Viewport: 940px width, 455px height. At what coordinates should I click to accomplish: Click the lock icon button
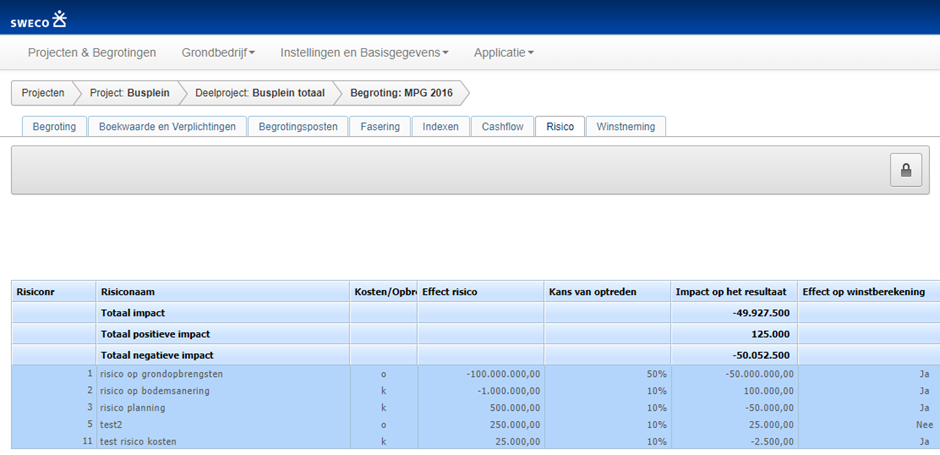coord(905,170)
